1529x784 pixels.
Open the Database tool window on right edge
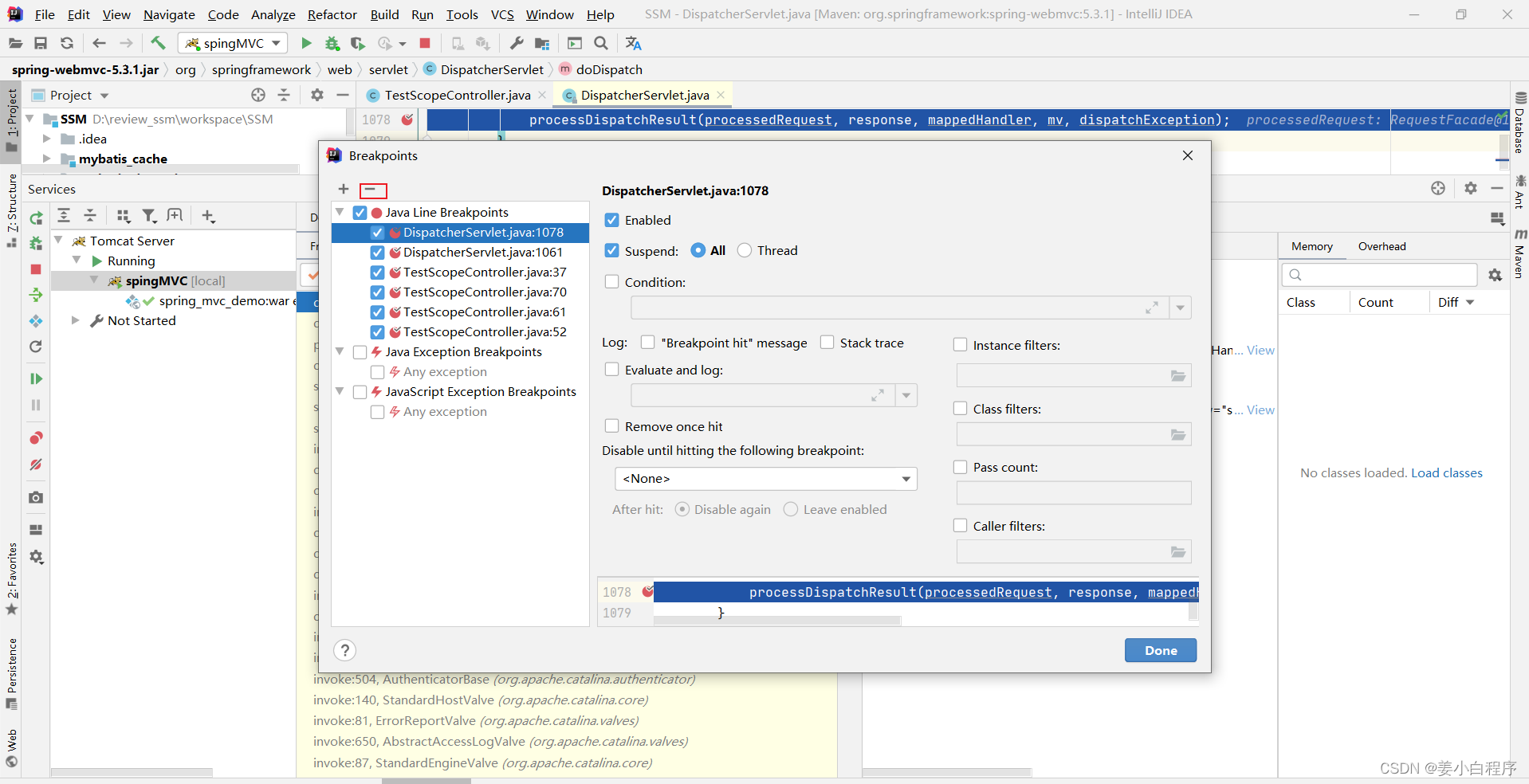[1519, 122]
